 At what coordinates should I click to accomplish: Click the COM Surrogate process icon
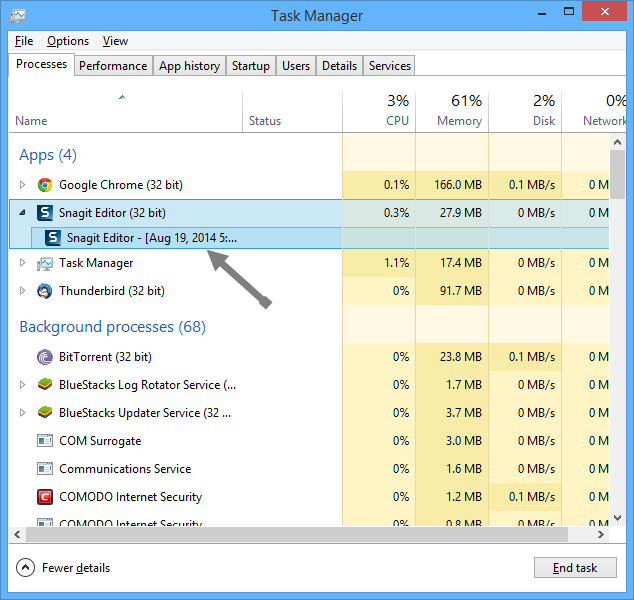click(45, 441)
